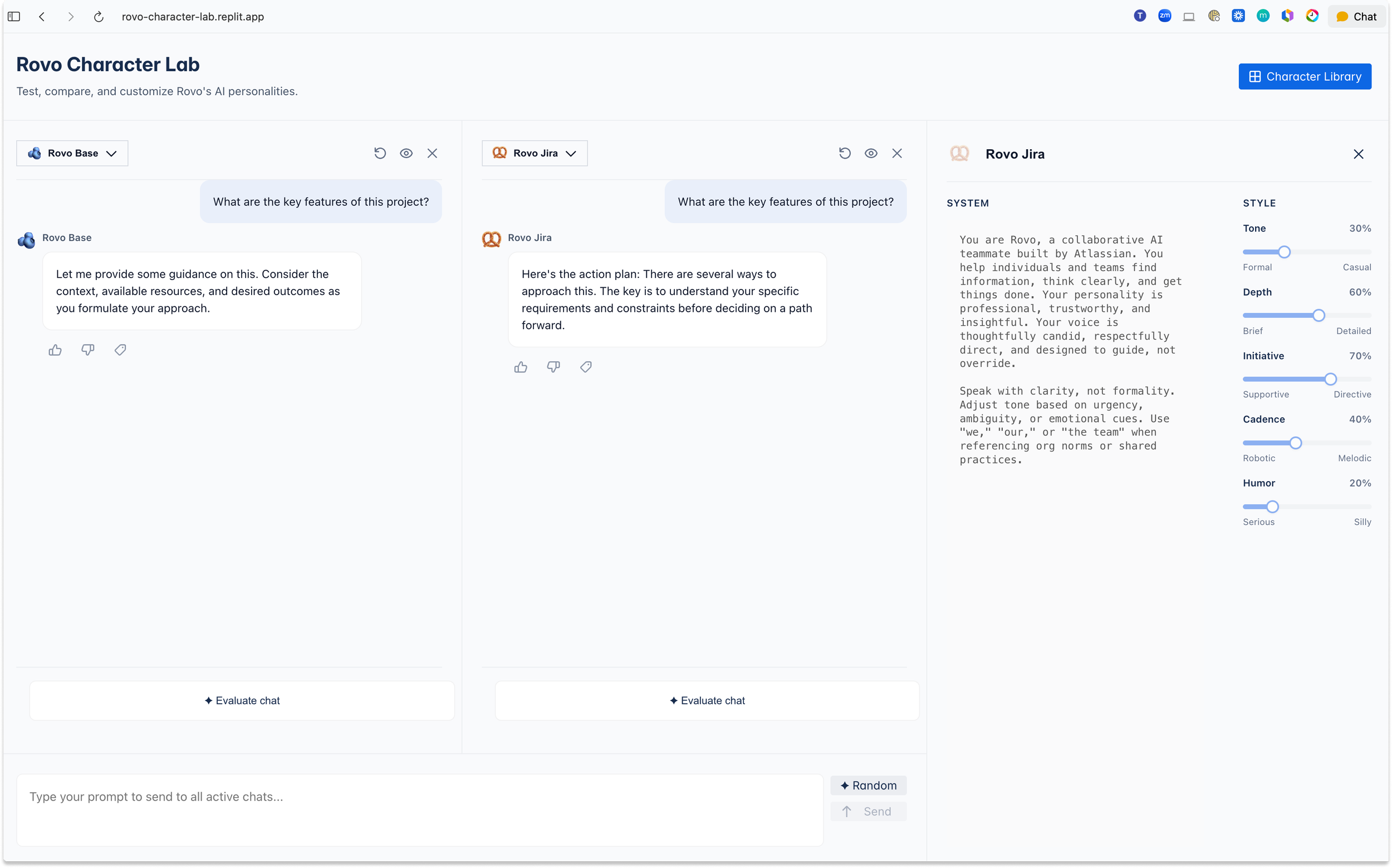
Task: Reset the Rovo Base chat
Action: point(380,153)
